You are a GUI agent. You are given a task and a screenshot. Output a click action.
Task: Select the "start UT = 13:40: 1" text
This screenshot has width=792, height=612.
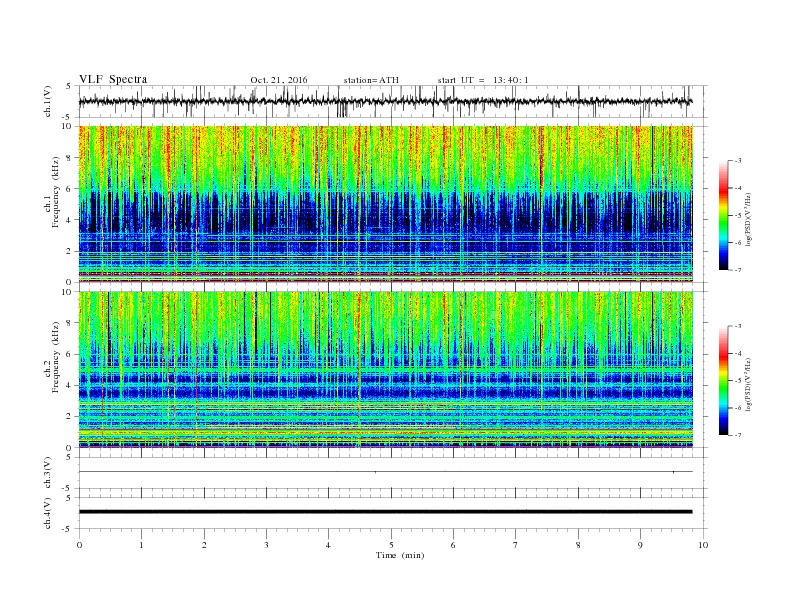(x=483, y=80)
